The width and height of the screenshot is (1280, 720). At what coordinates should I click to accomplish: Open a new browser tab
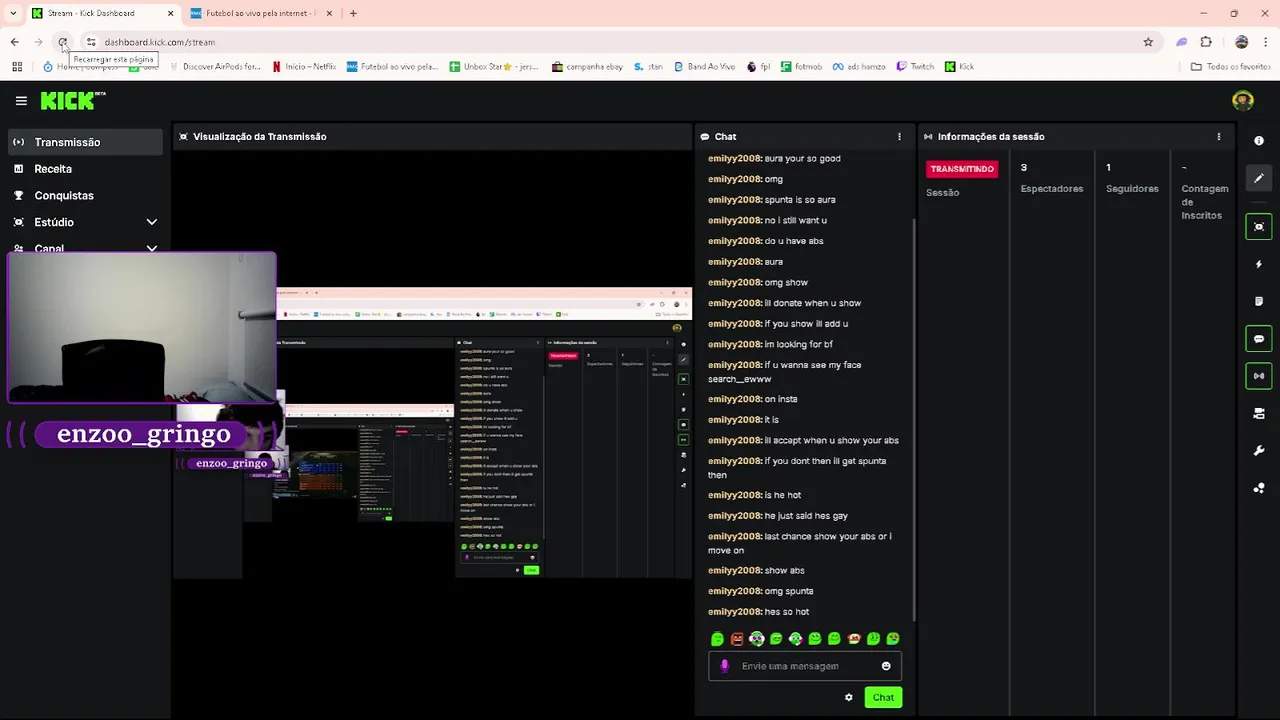[353, 13]
